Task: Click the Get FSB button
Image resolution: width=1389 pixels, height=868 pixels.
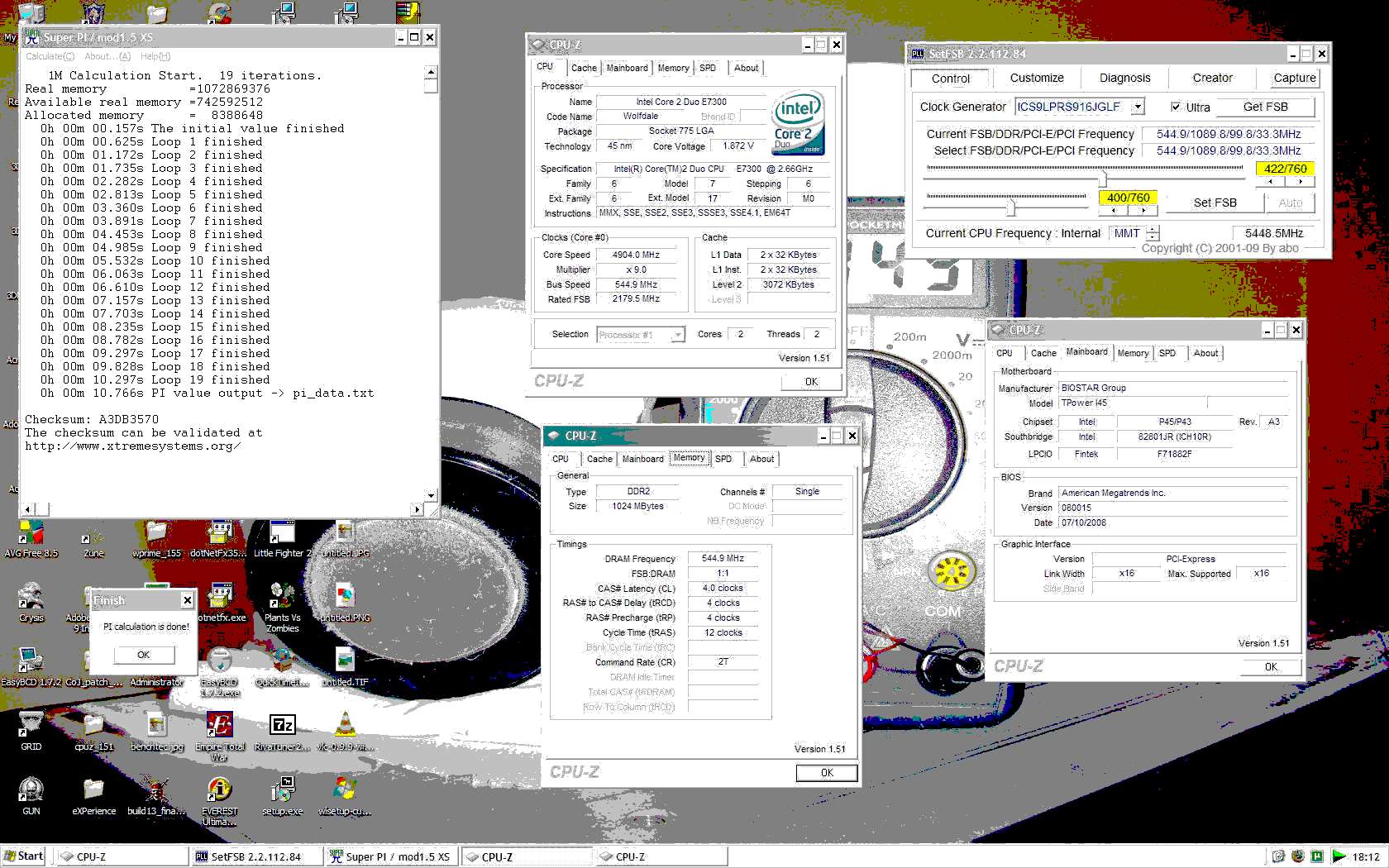Action: coord(1265,107)
